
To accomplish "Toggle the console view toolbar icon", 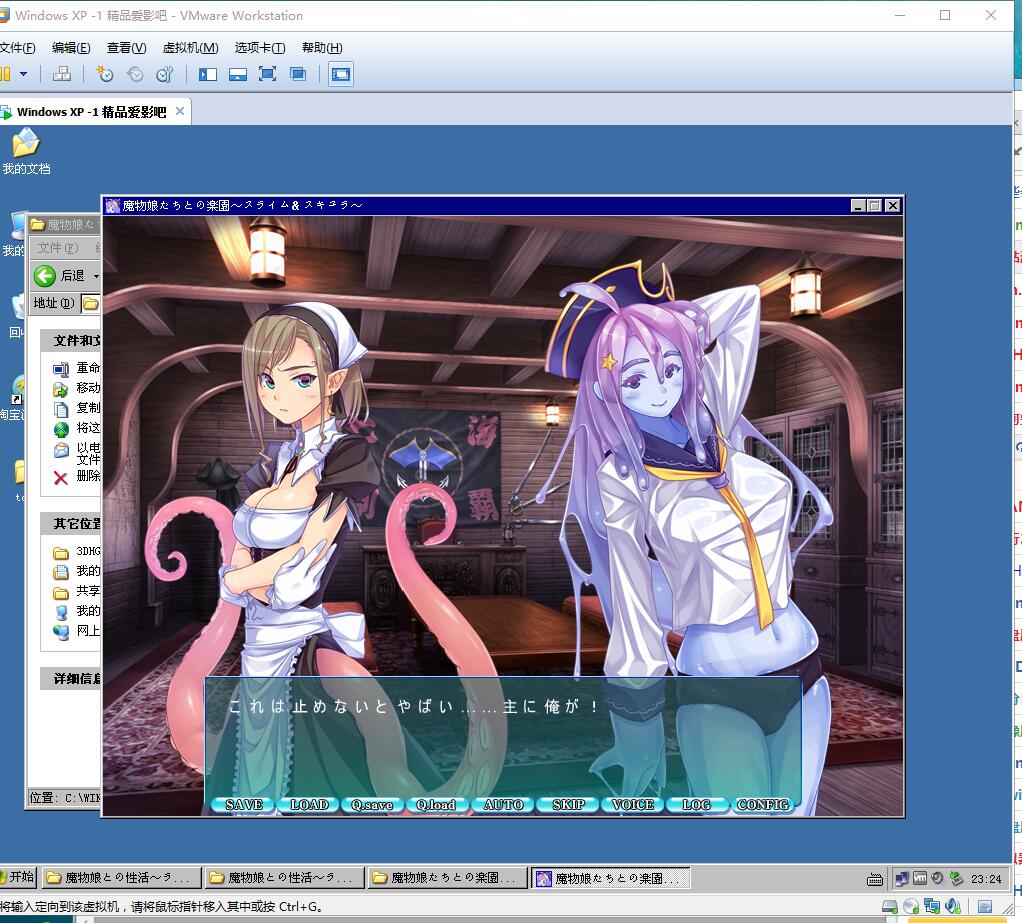I will [x=341, y=74].
